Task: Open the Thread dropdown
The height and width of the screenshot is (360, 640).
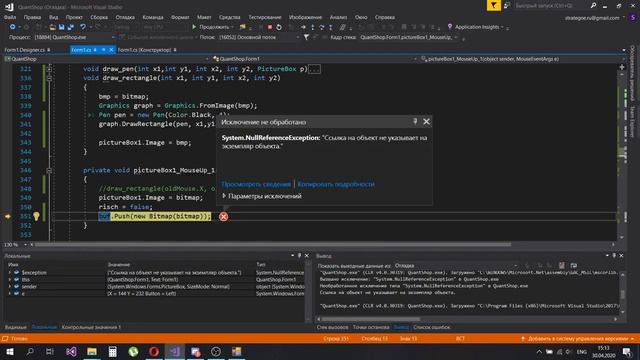Action: coord(297,37)
